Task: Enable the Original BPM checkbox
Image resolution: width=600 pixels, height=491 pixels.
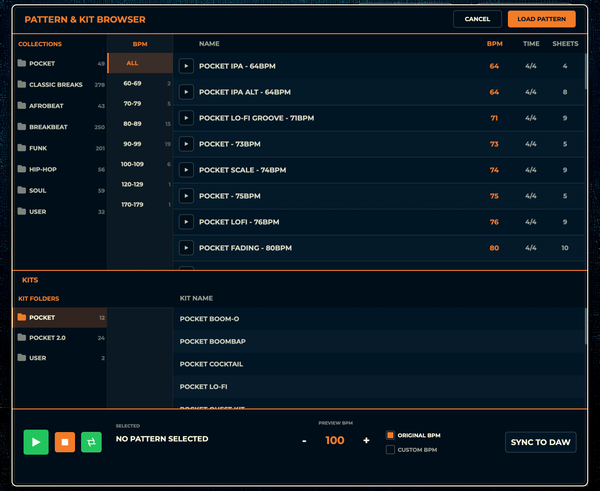Action: (x=390, y=435)
